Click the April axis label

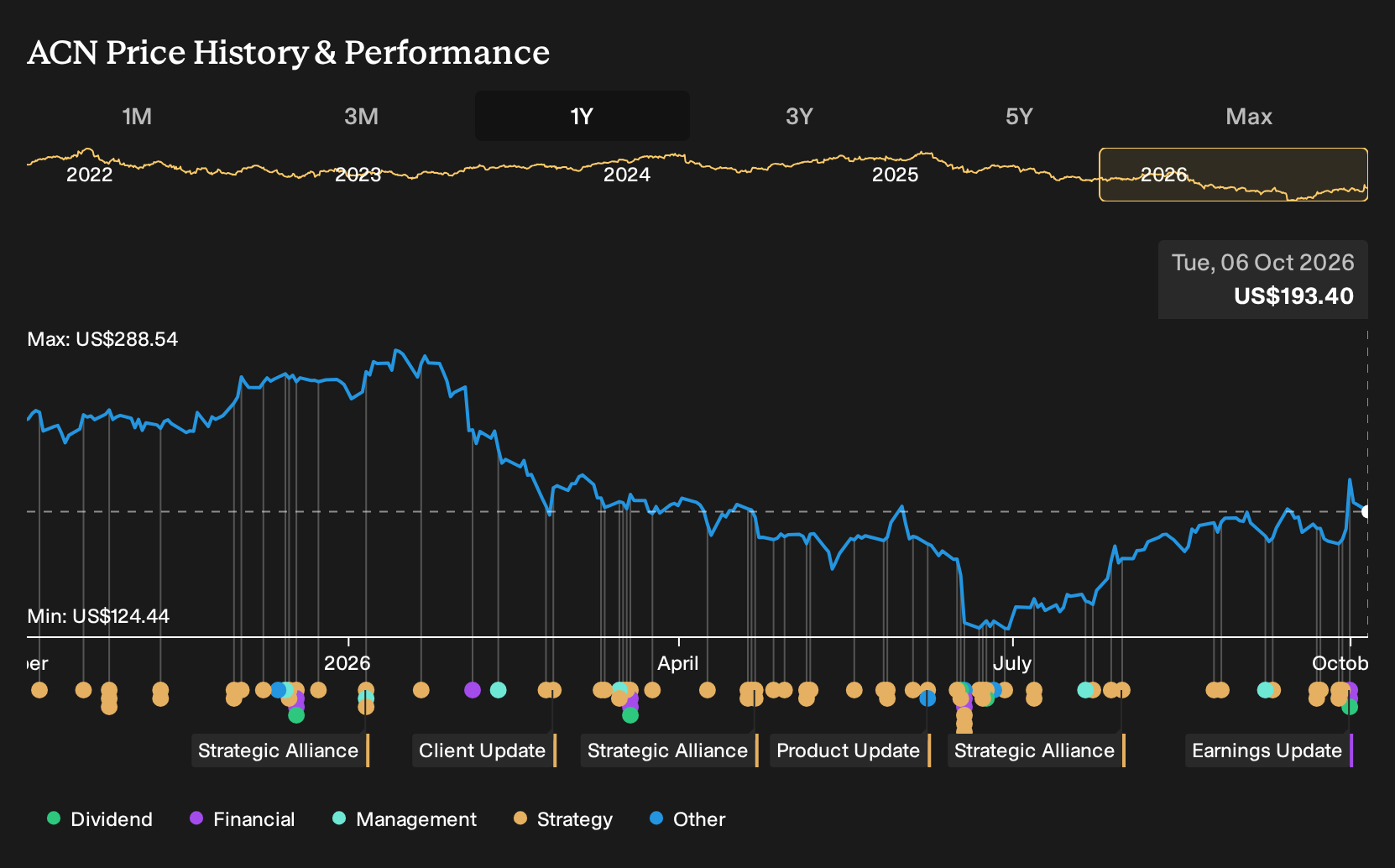[x=677, y=663]
